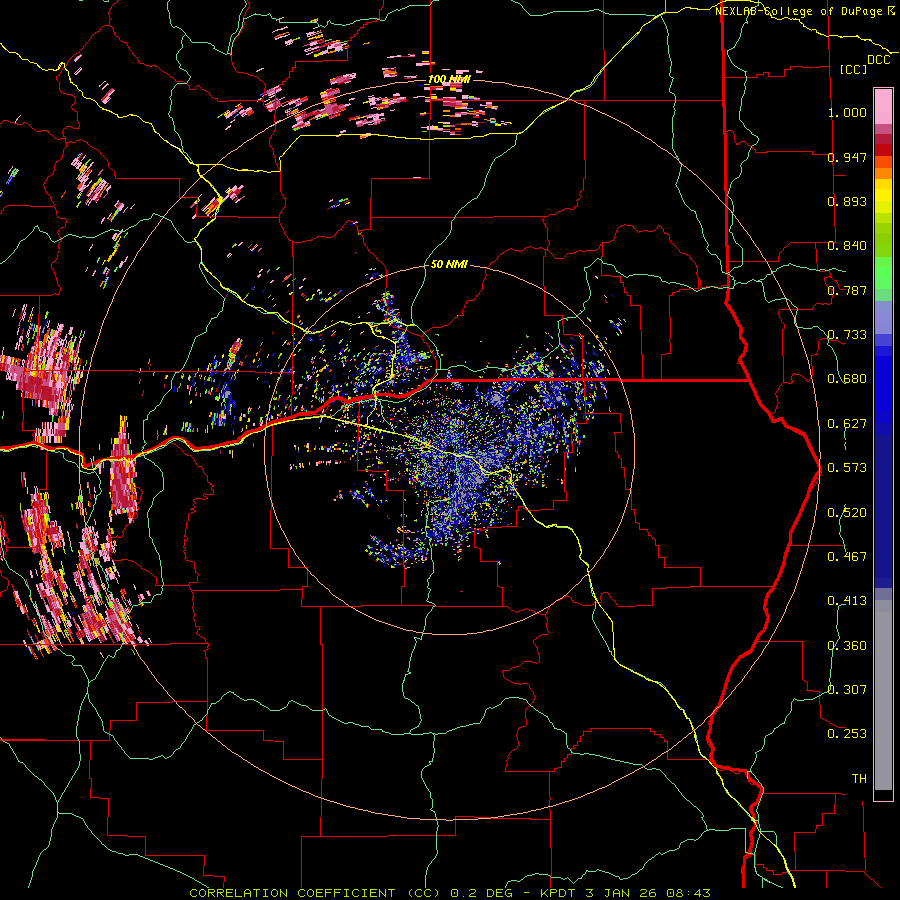Click the KPDT 3 JAN 26 08:43 timestamp
The height and width of the screenshot is (900, 900).
[625, 893]
